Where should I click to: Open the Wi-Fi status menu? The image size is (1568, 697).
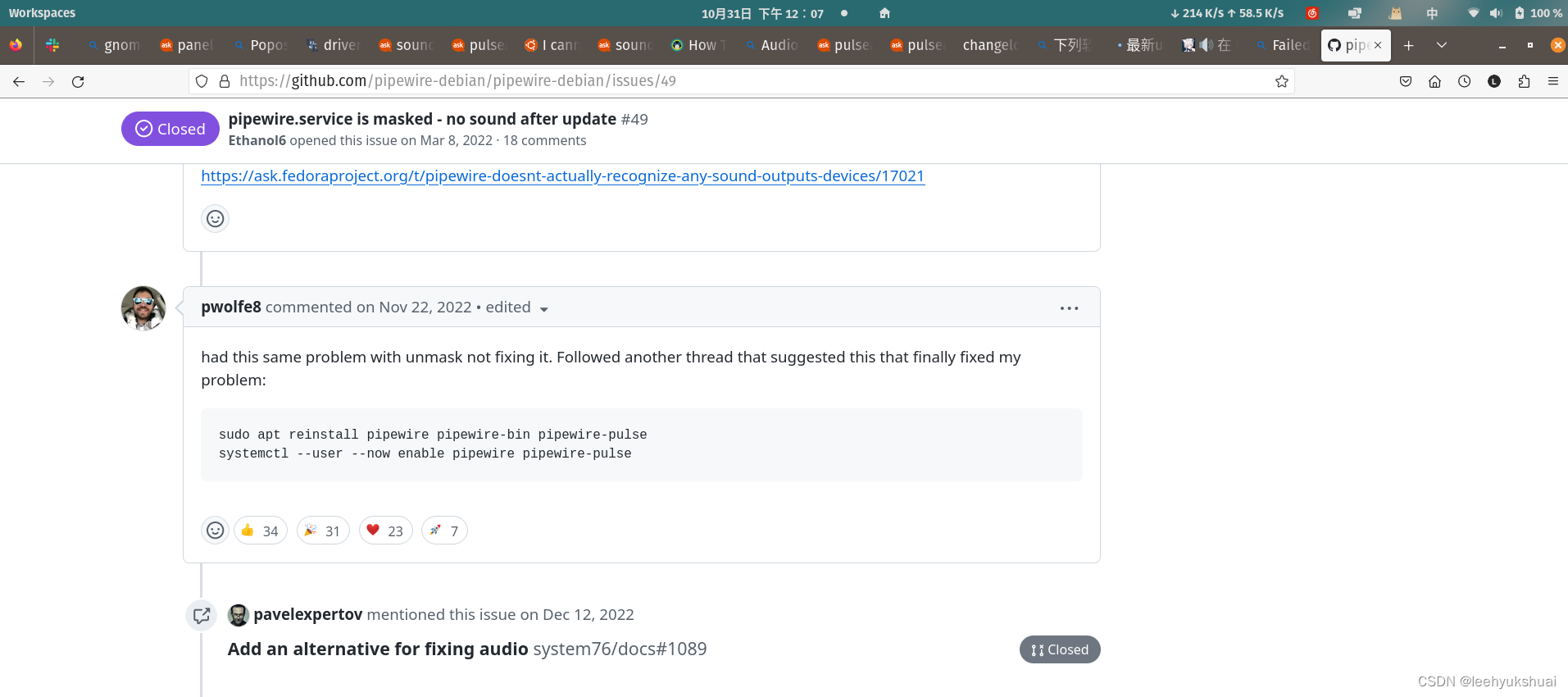(1474, 13)
